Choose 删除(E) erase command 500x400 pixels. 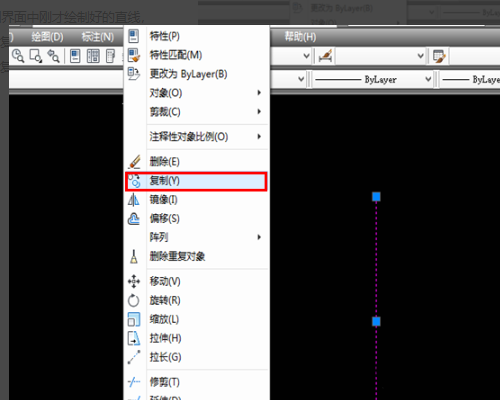[197, 162]
